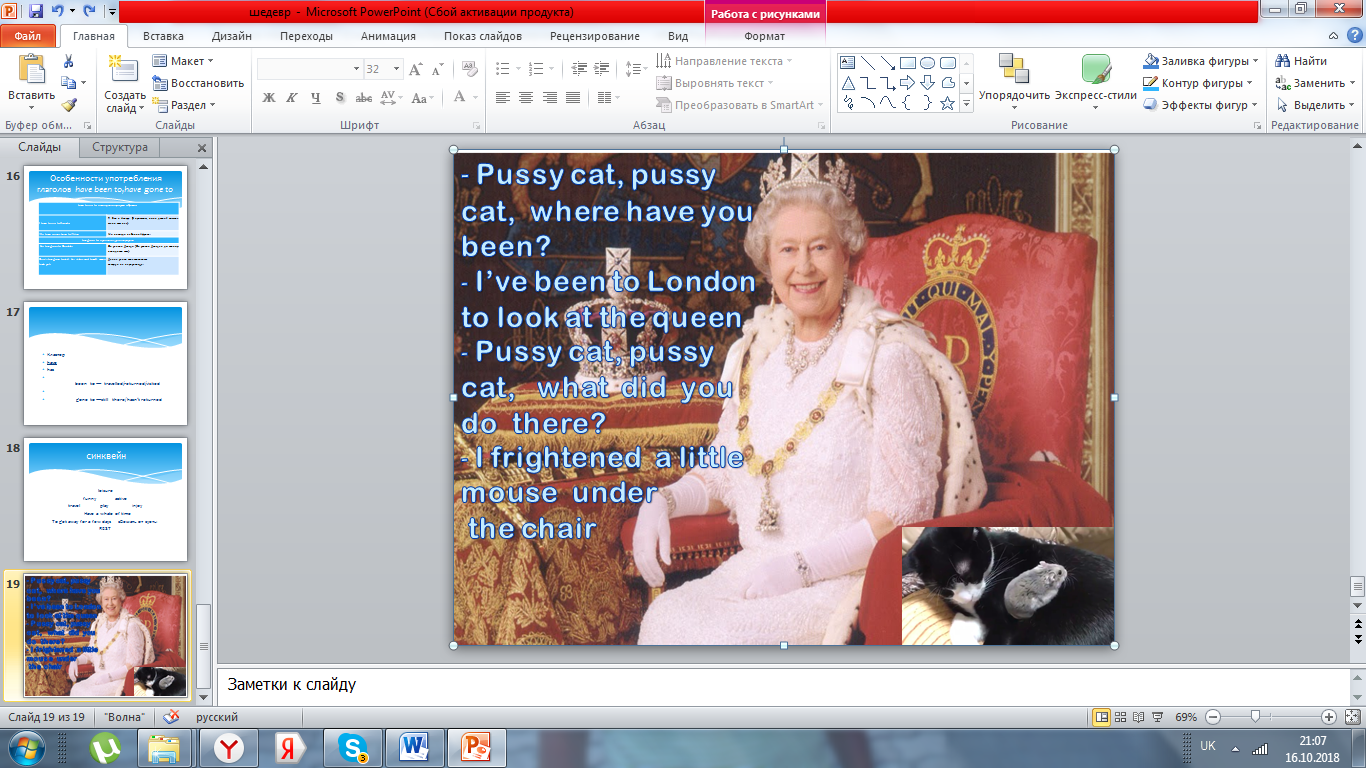This screenshot has width=1366, height=768.
Task: Click the Упорядочить arrange icon
Action: click(x=1014, y=69)
